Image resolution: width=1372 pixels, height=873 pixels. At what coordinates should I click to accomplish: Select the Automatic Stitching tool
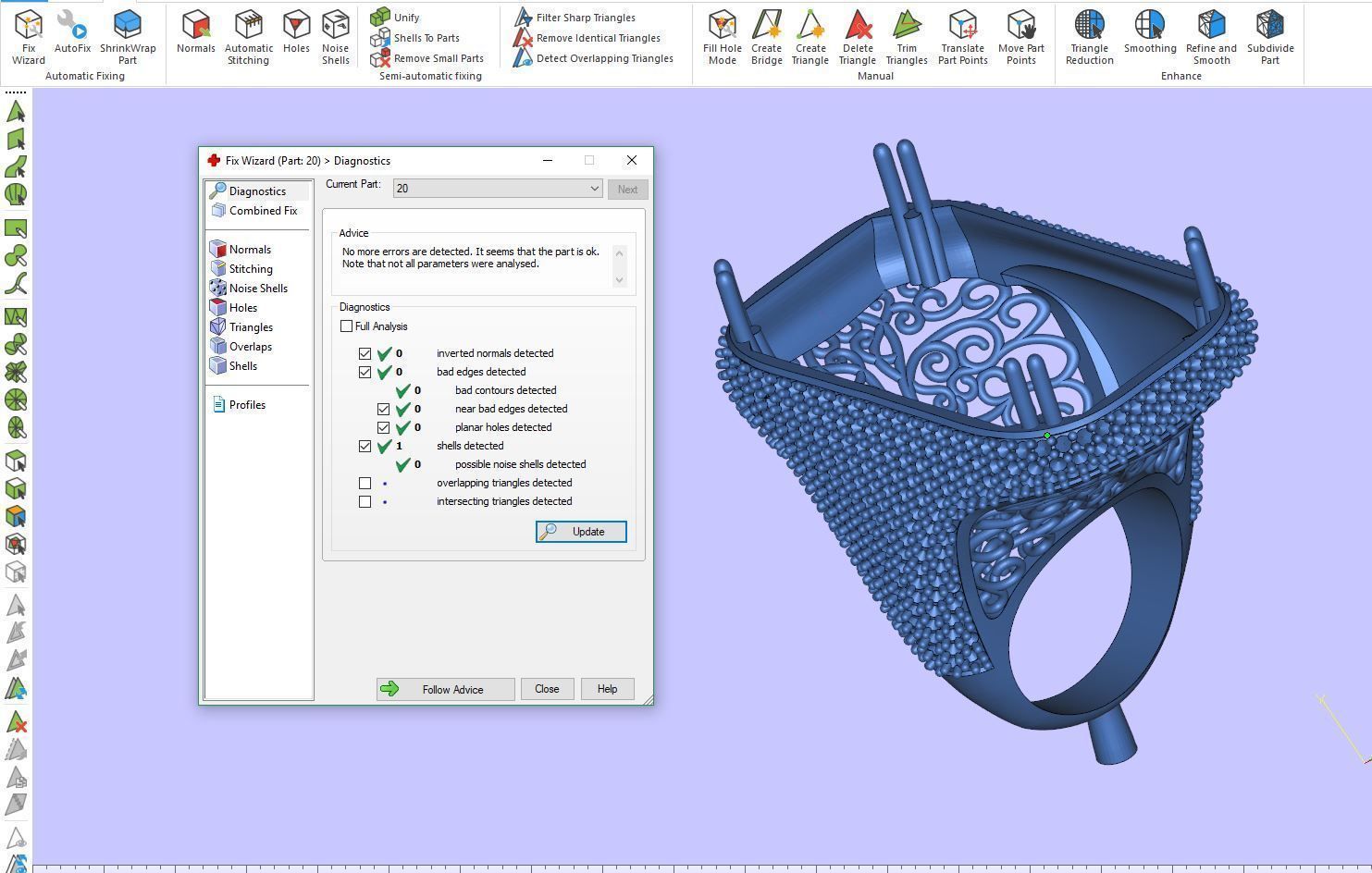click(x=248, y=37)
